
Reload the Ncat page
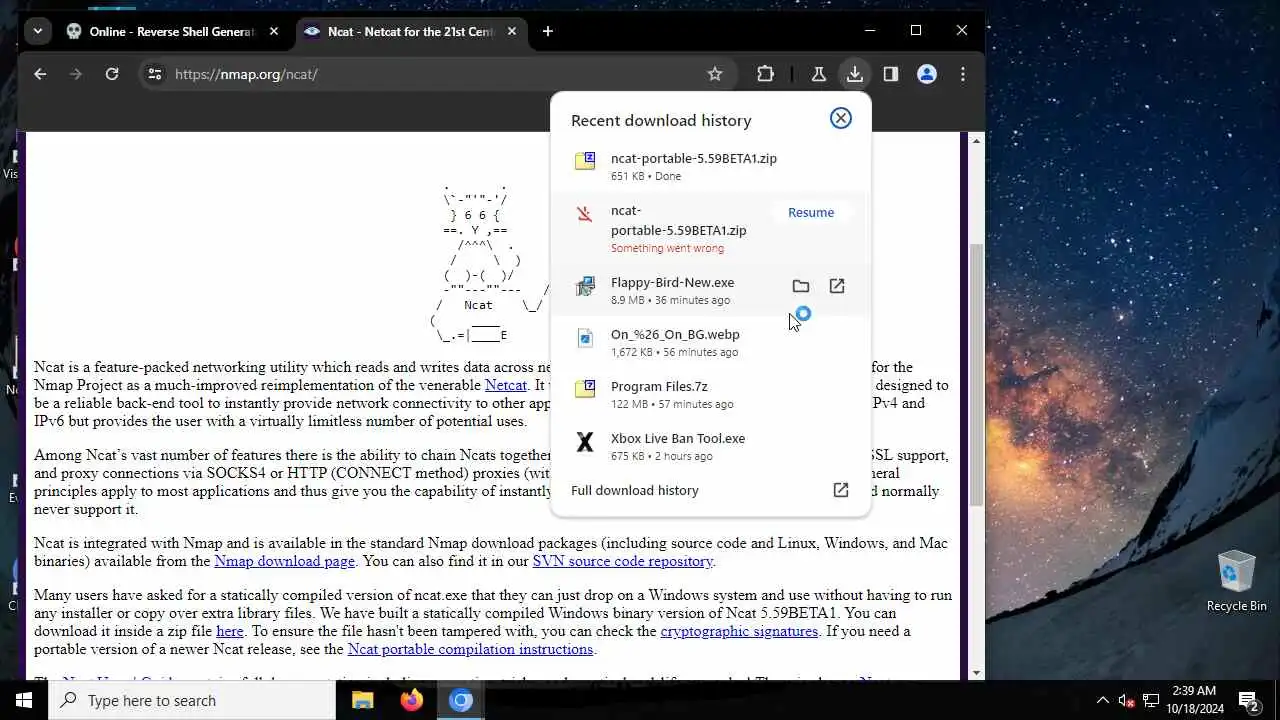click(112, 74)
